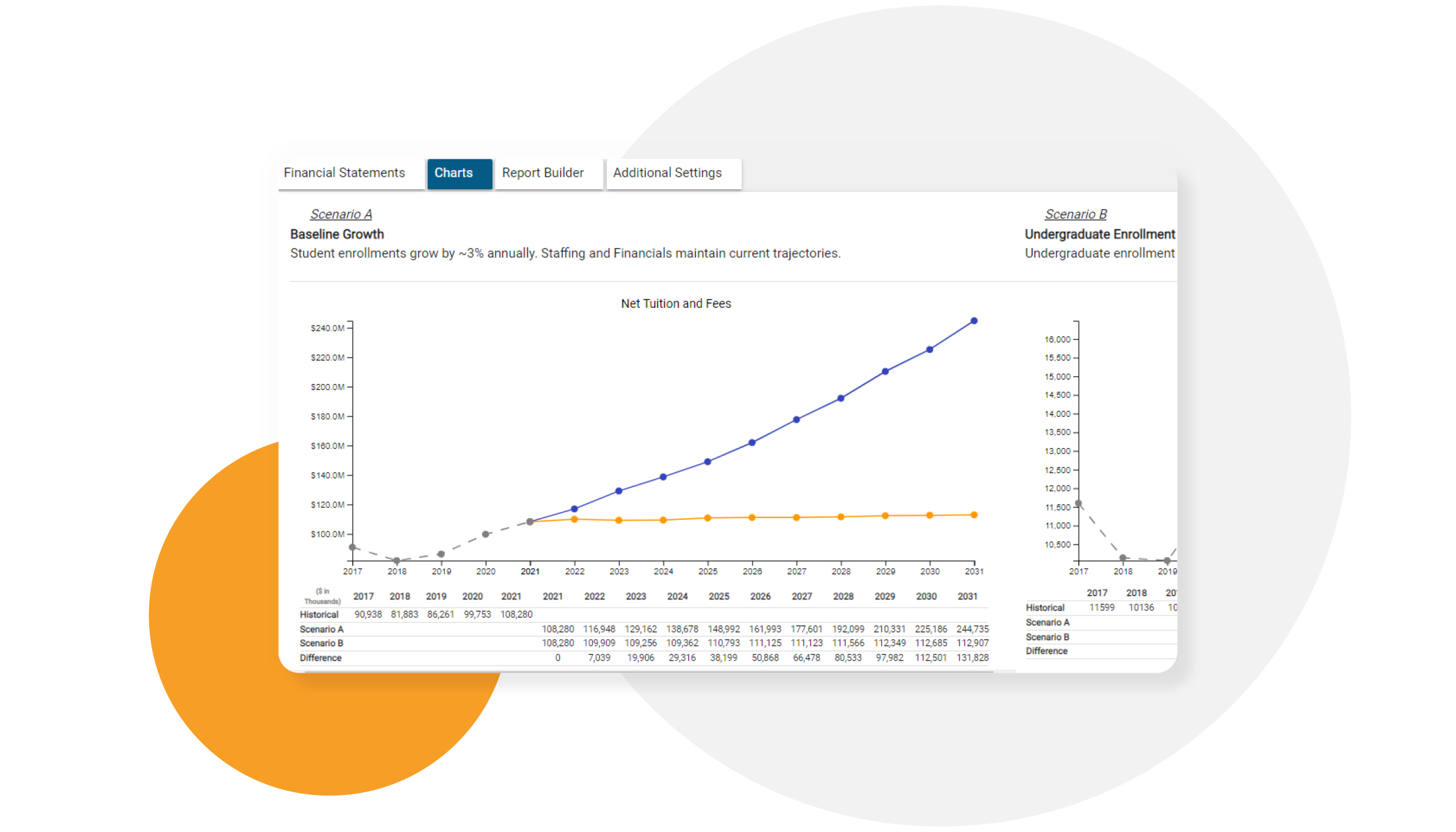Click the 2026 blue Scenario A data point
The width and height of the screenshot is (1456, 832).
752,443
